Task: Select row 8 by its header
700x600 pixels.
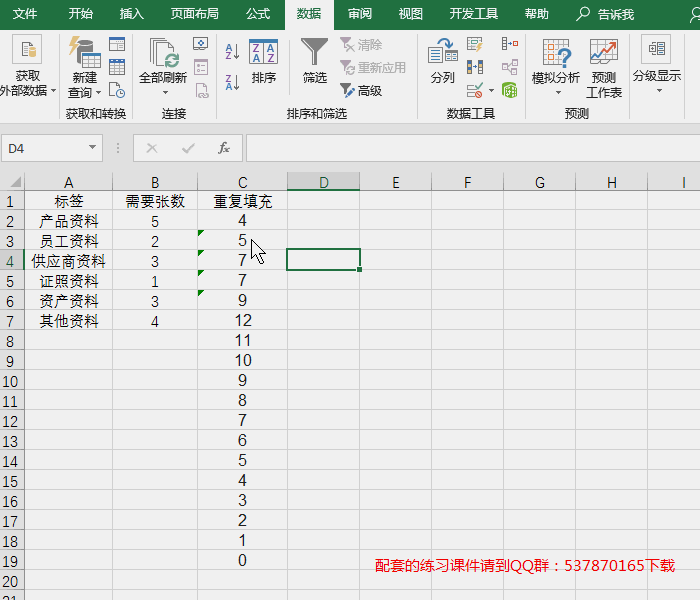Action: [12, 341]
